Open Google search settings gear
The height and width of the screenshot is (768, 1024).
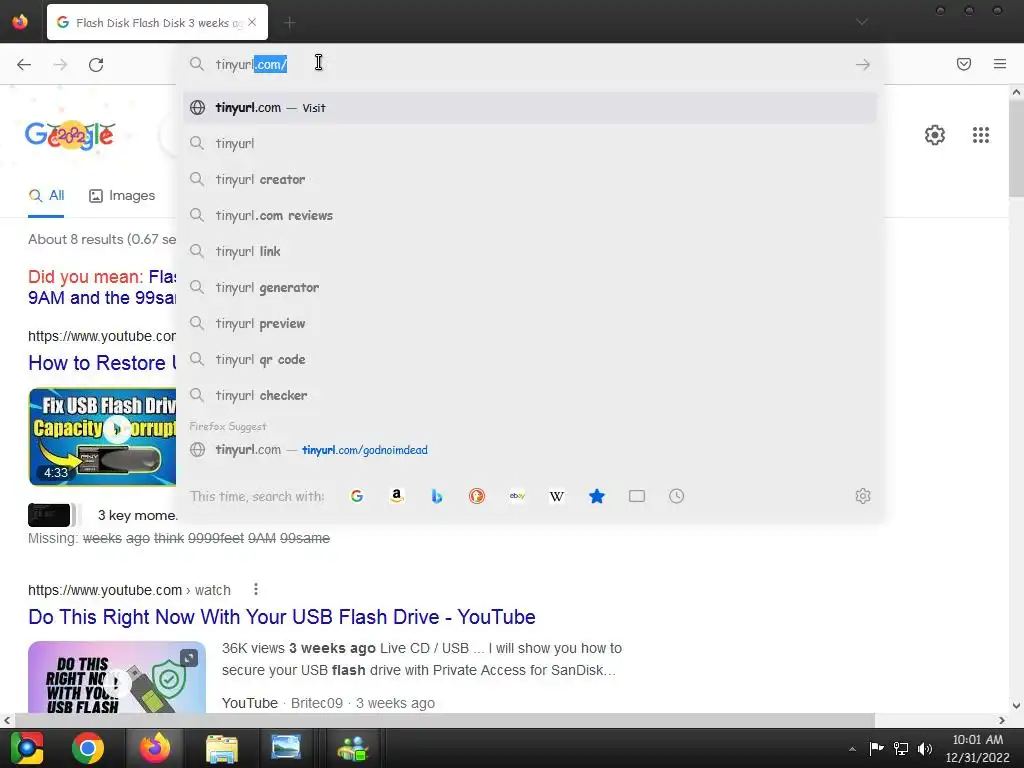pos(935,135)
